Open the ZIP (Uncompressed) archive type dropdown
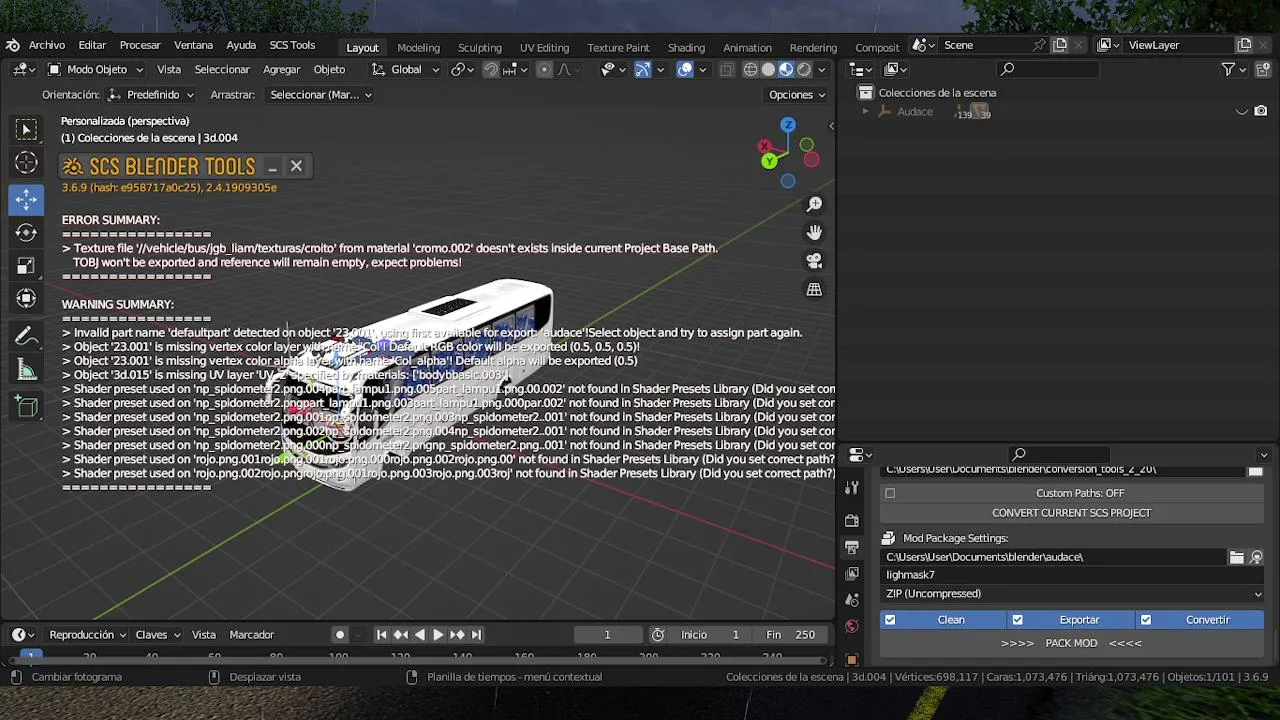 [1072, 594]
